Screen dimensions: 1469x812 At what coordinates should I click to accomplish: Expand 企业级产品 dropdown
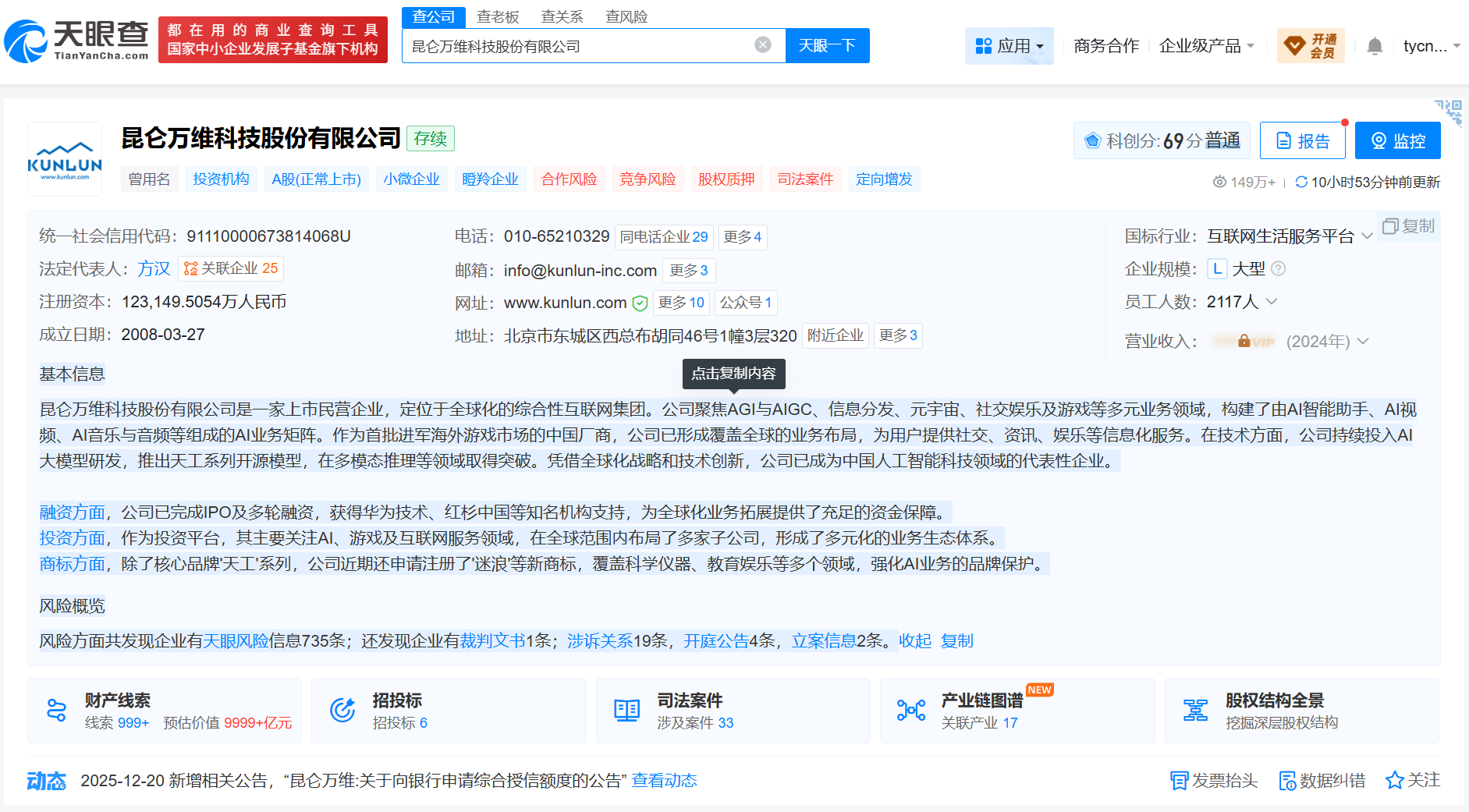(1207, 46)
